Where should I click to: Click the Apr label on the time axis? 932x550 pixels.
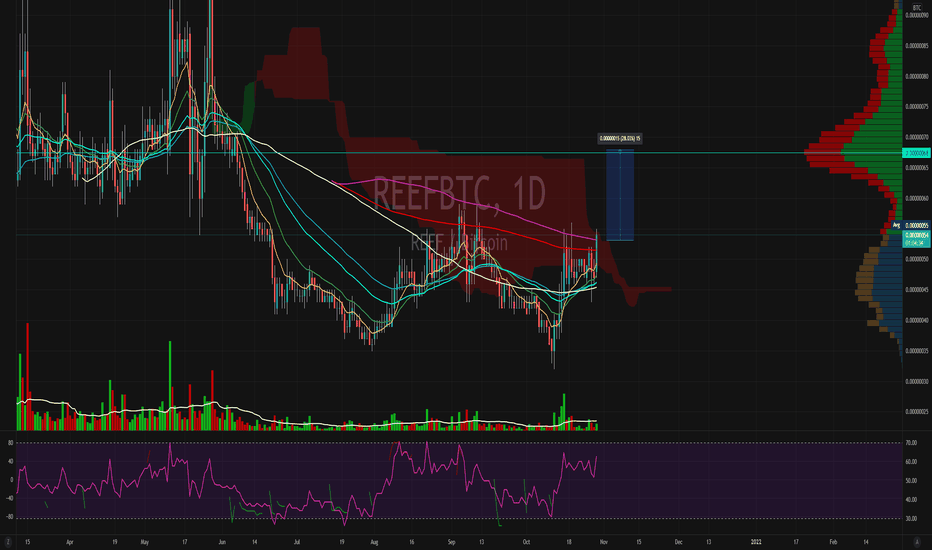point(70,542)
